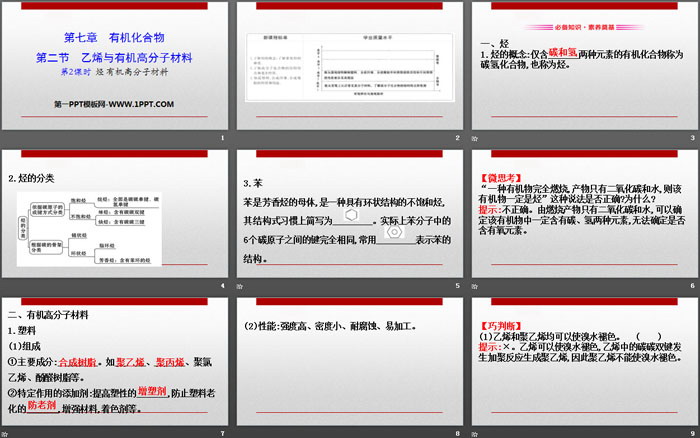
Task: Click the benzene ring-with-circle icon in slide 5
Action: point(394,232)
